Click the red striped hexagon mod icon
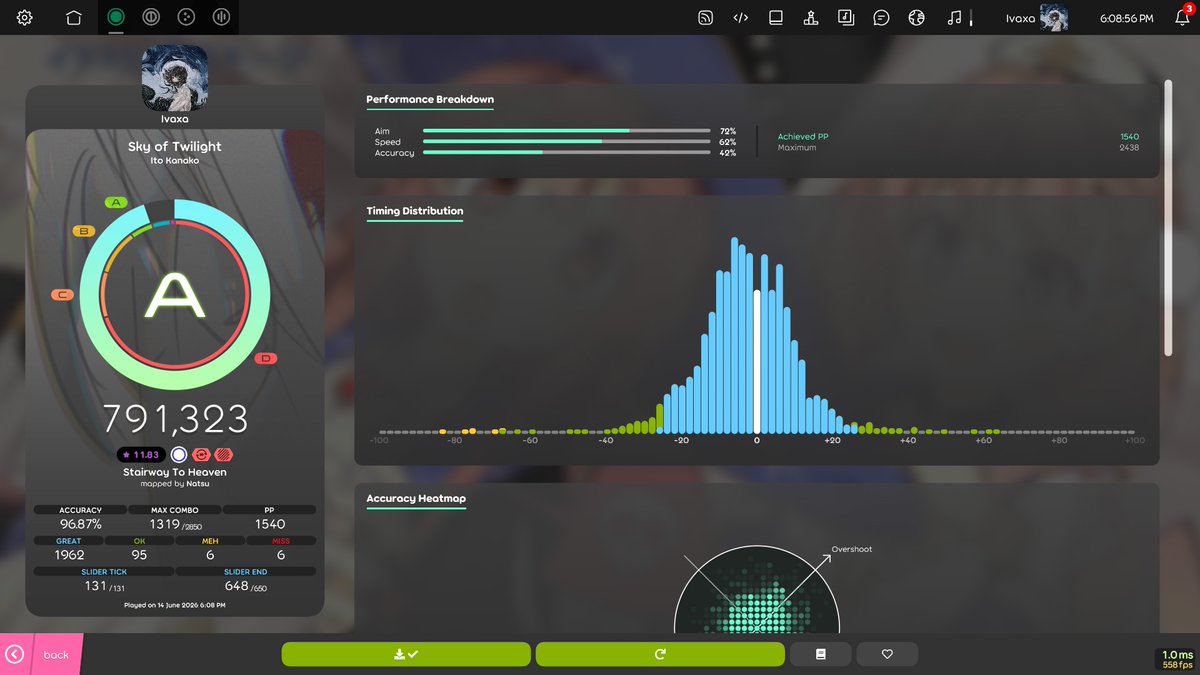The width and height of the screenshot is (1200, 675). (223, 454)
